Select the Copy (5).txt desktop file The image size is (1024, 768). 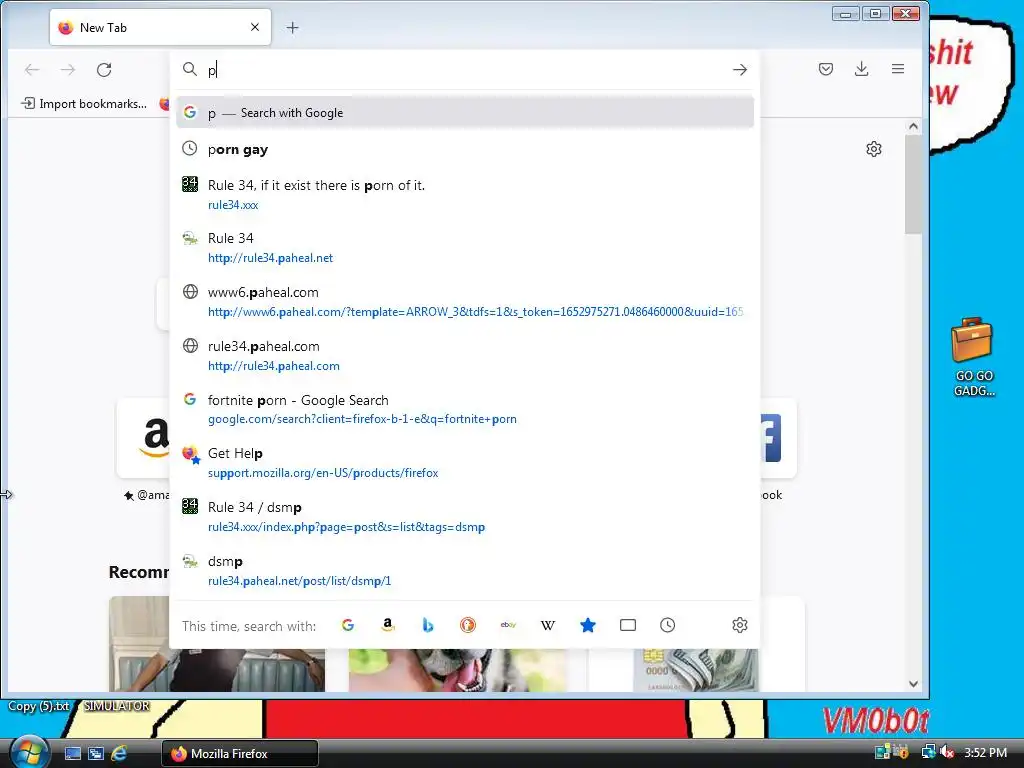tap(38, 706)
